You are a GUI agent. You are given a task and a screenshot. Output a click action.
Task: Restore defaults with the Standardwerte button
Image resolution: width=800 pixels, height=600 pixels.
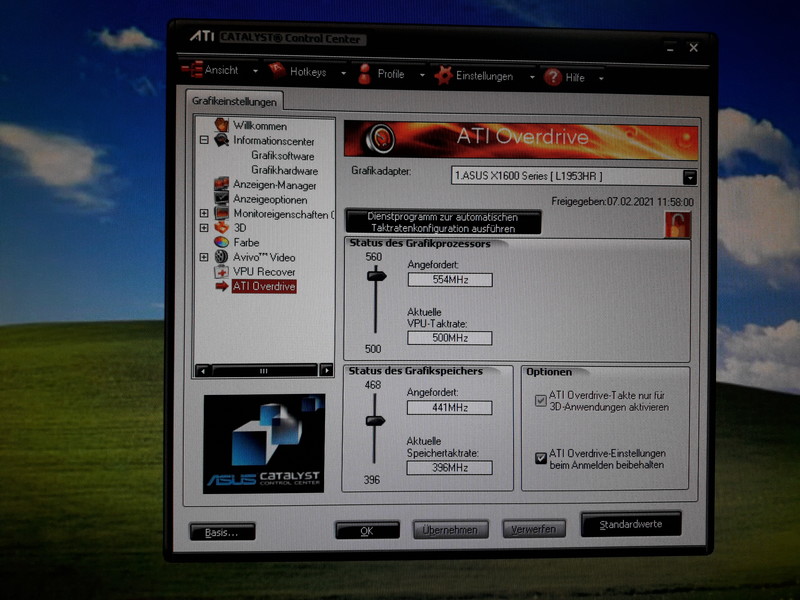631,524
